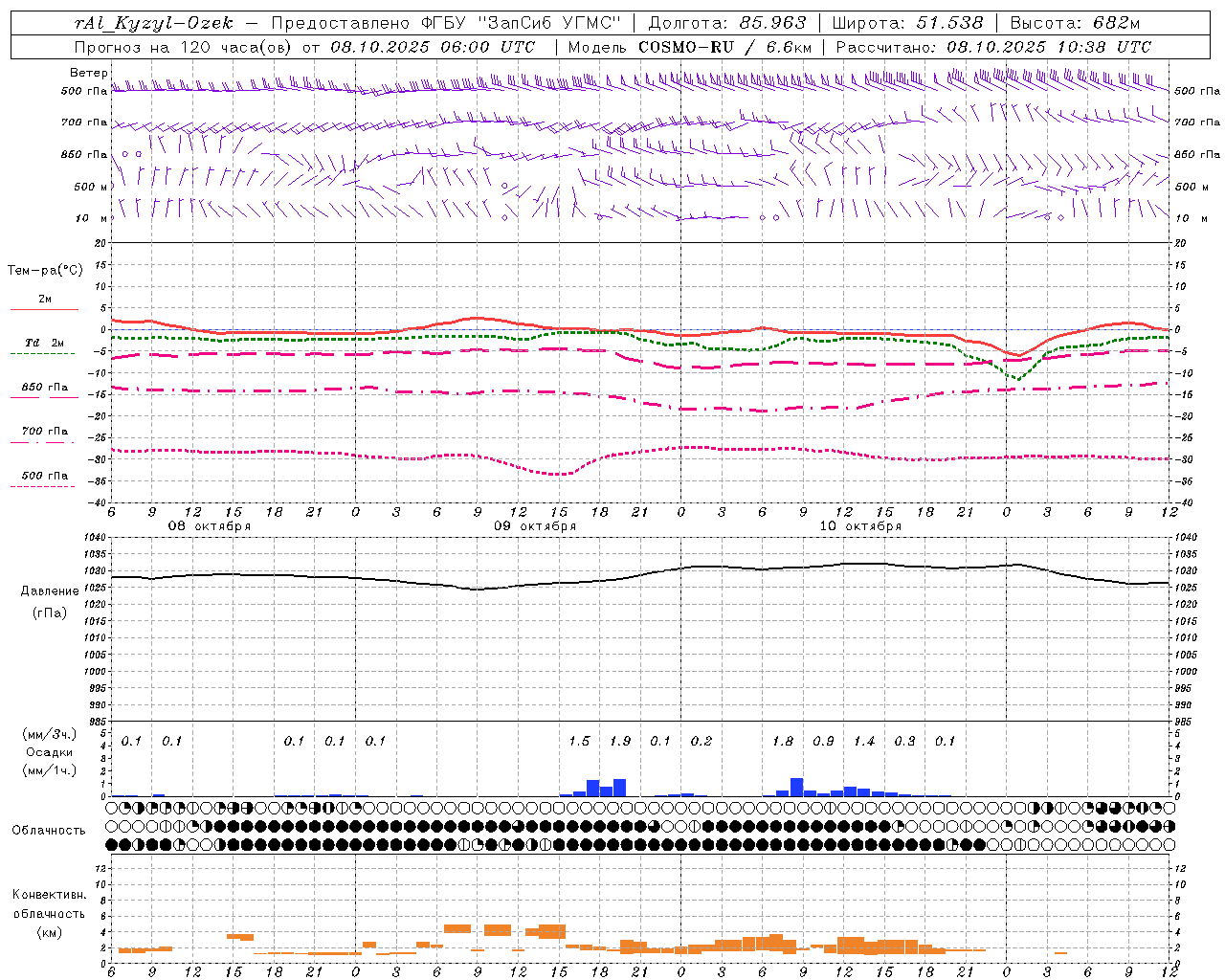Viewport: 1225px width, 980px height.
Task: Select the (км) unit under convective cloudiness
Action: 50,932
